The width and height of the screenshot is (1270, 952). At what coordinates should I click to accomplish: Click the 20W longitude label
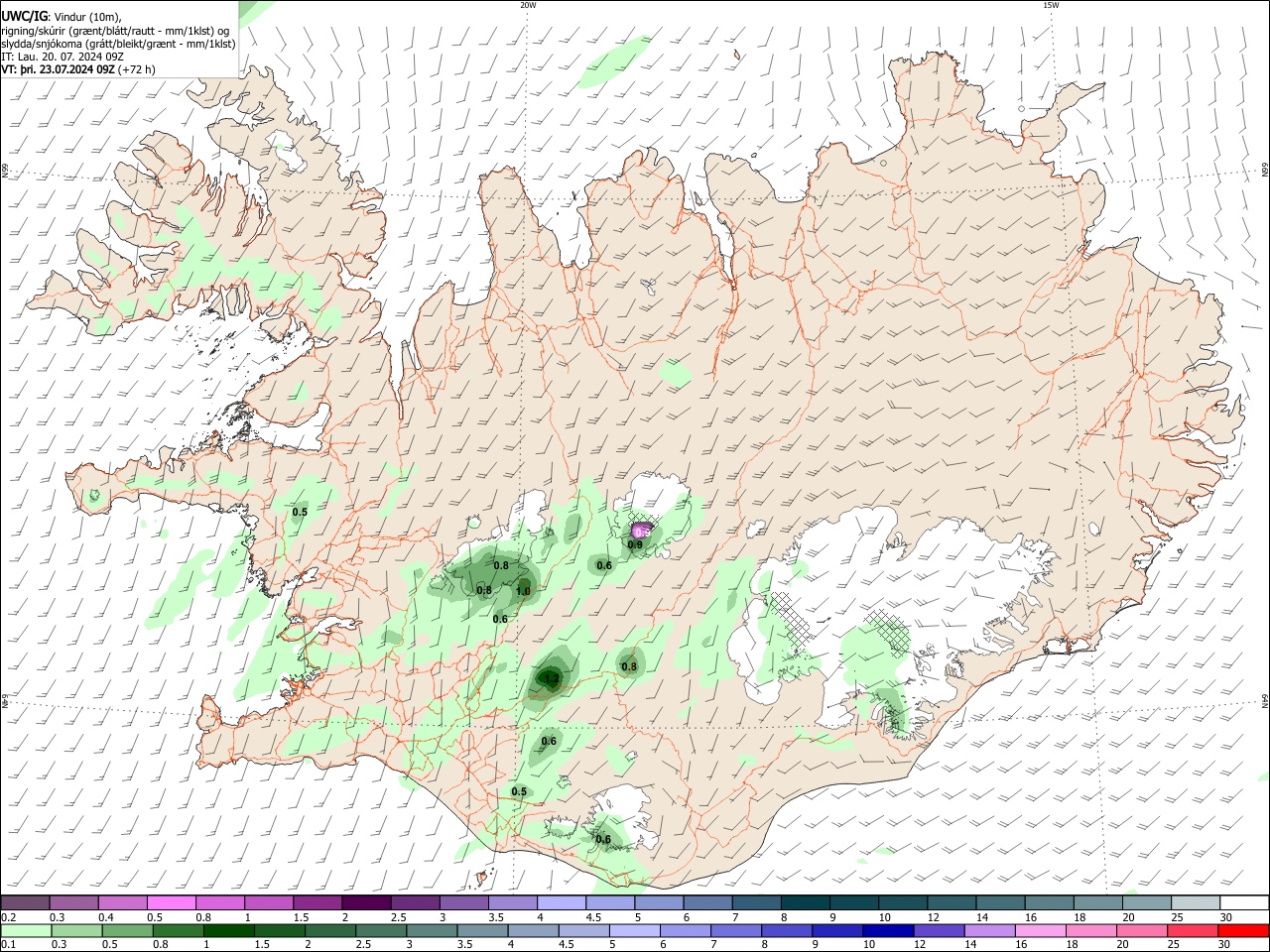click(528, 5)
